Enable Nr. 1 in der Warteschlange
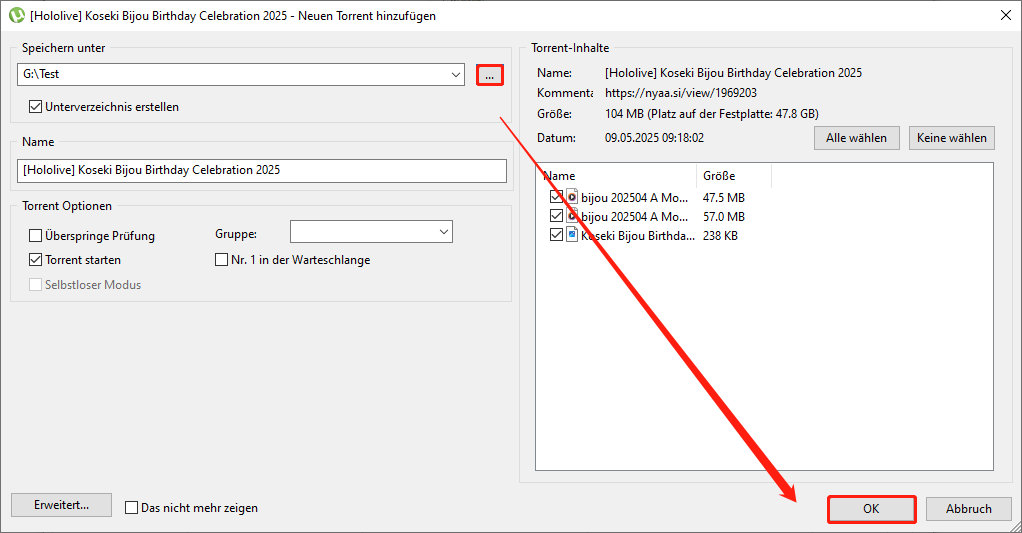1022x533 pixels. 222,259
